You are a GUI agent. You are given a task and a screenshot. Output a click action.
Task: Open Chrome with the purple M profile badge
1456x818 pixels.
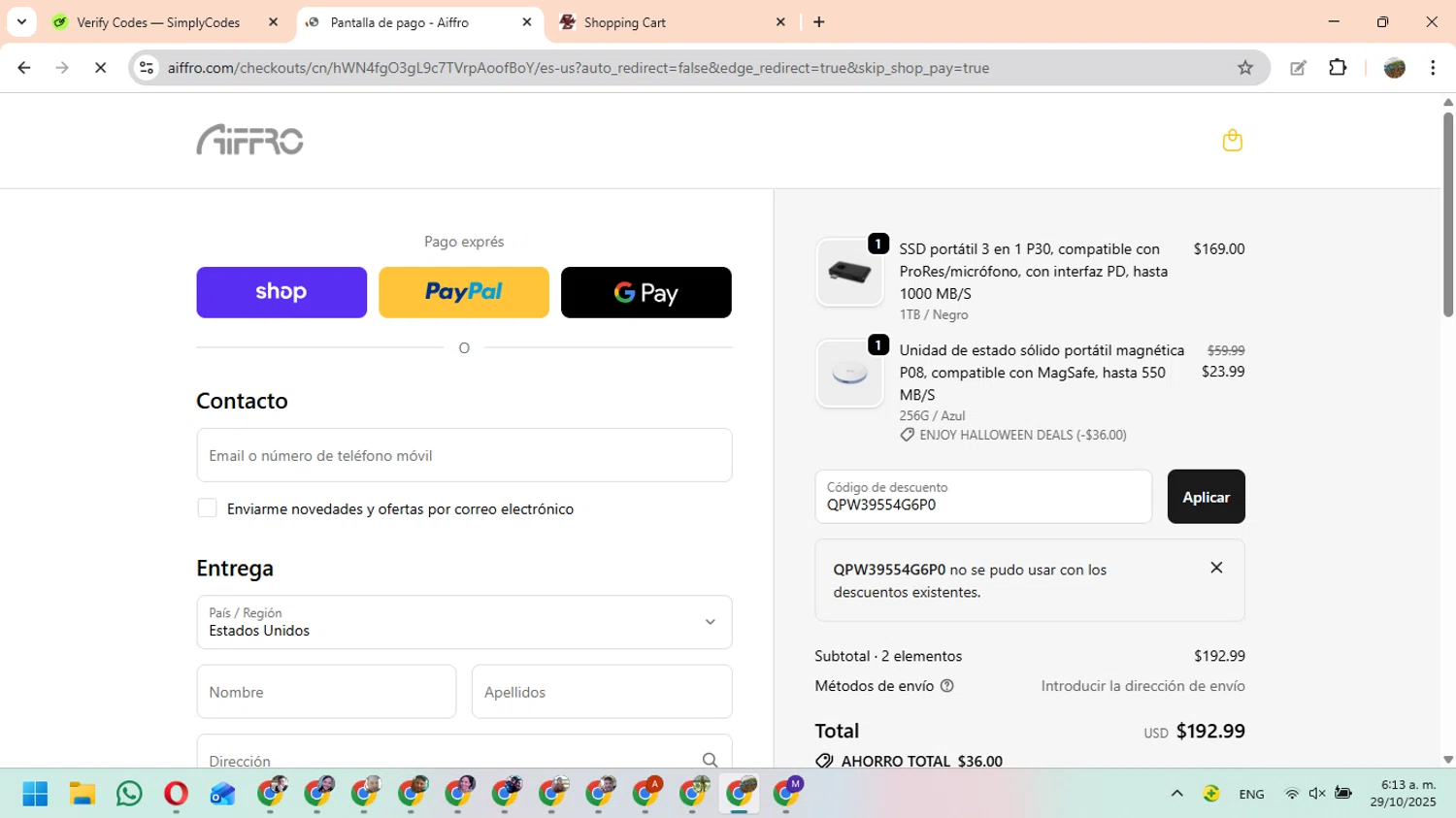(x=786, y=793)
